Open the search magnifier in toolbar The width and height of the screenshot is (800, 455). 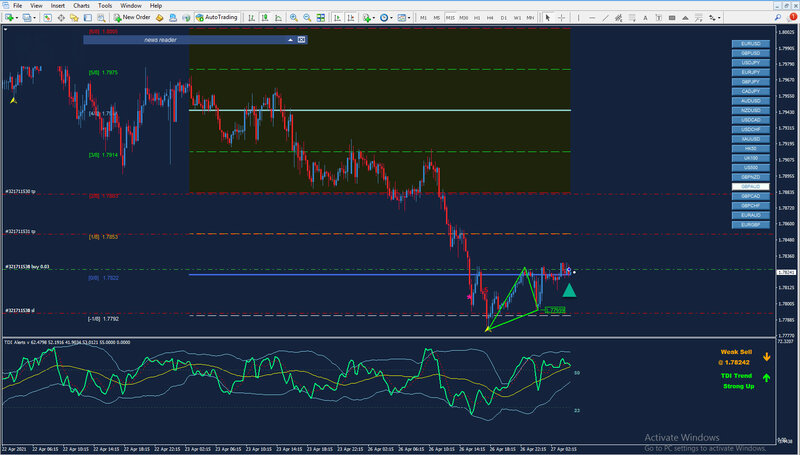coord(778,17)
